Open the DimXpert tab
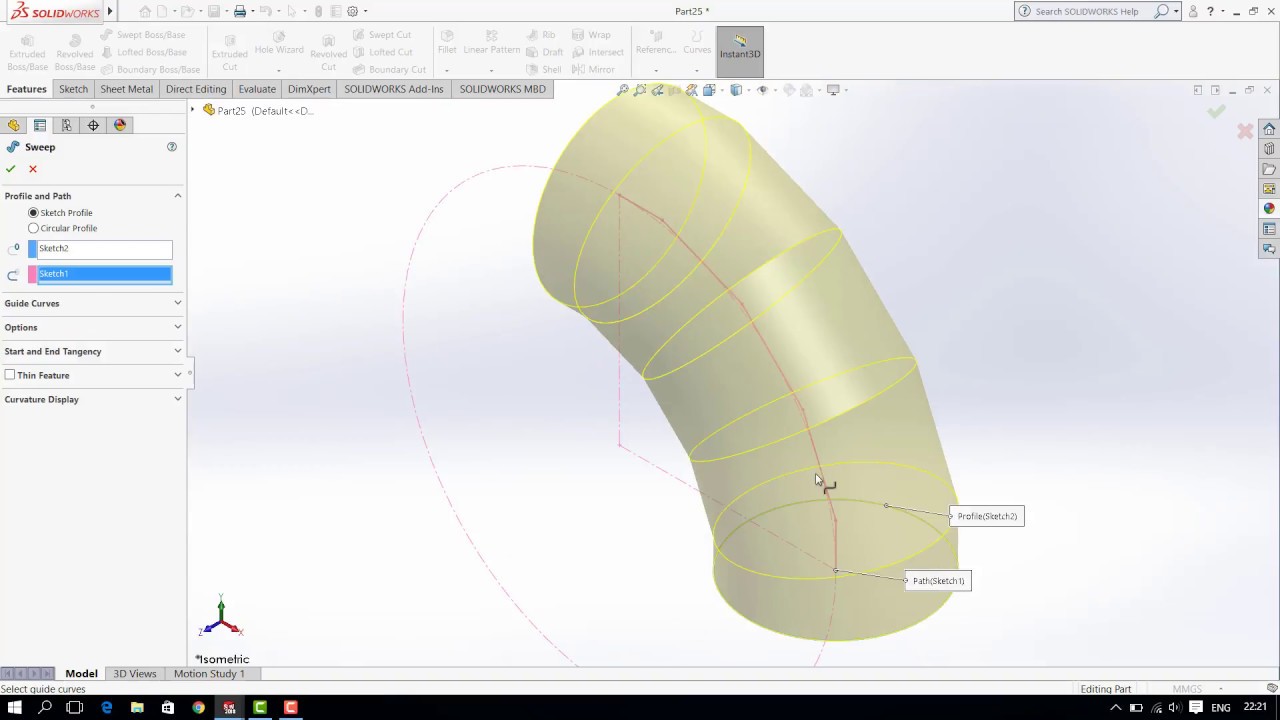1280x720 pixels. click(x=309, y=89)
